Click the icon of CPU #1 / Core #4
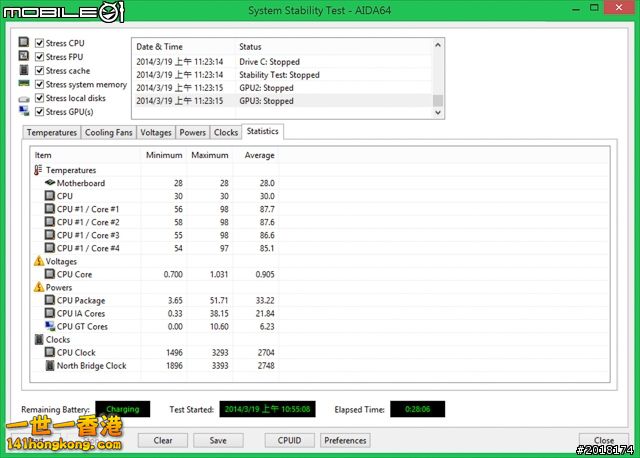The height and width of the screenshot is (458, 640). (49, 248)
